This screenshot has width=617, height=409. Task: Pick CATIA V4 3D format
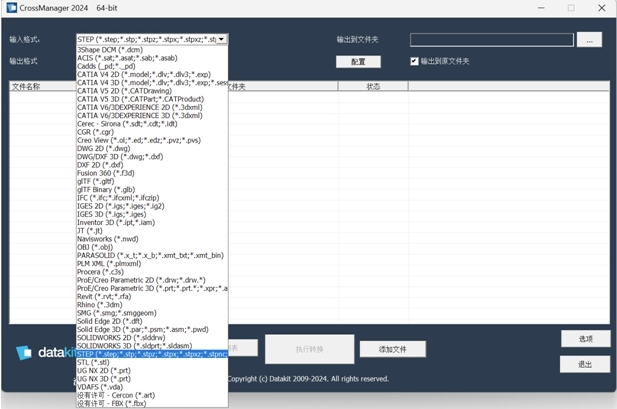152,83
